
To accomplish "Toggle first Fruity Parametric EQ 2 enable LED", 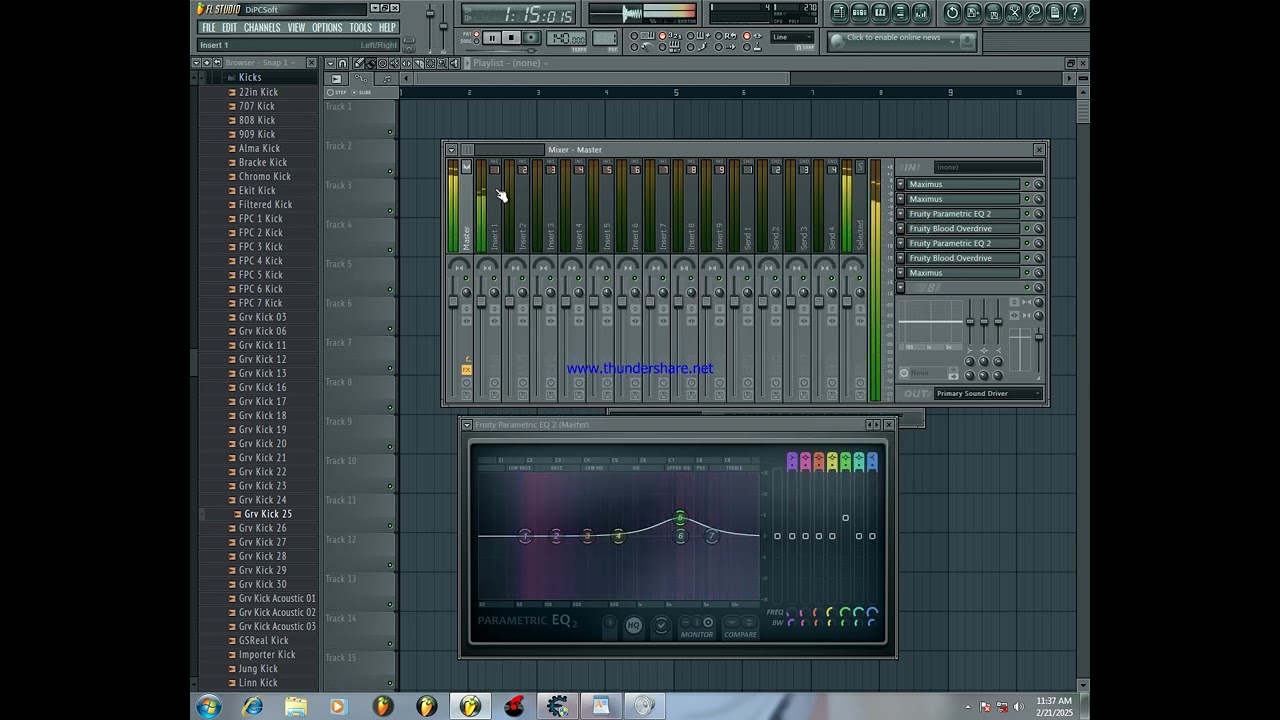I will (1026, 214).
